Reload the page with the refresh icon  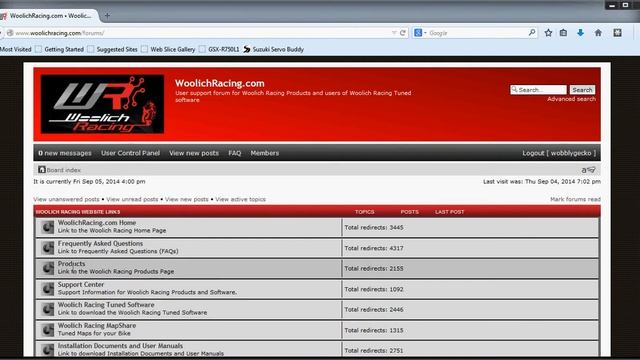[x=402, y=33]
